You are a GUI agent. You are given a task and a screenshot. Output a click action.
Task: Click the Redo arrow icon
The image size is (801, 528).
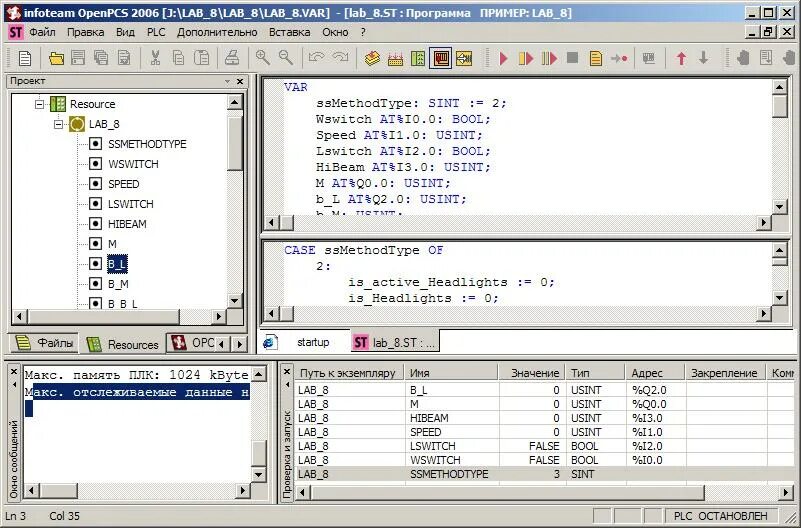340,58
